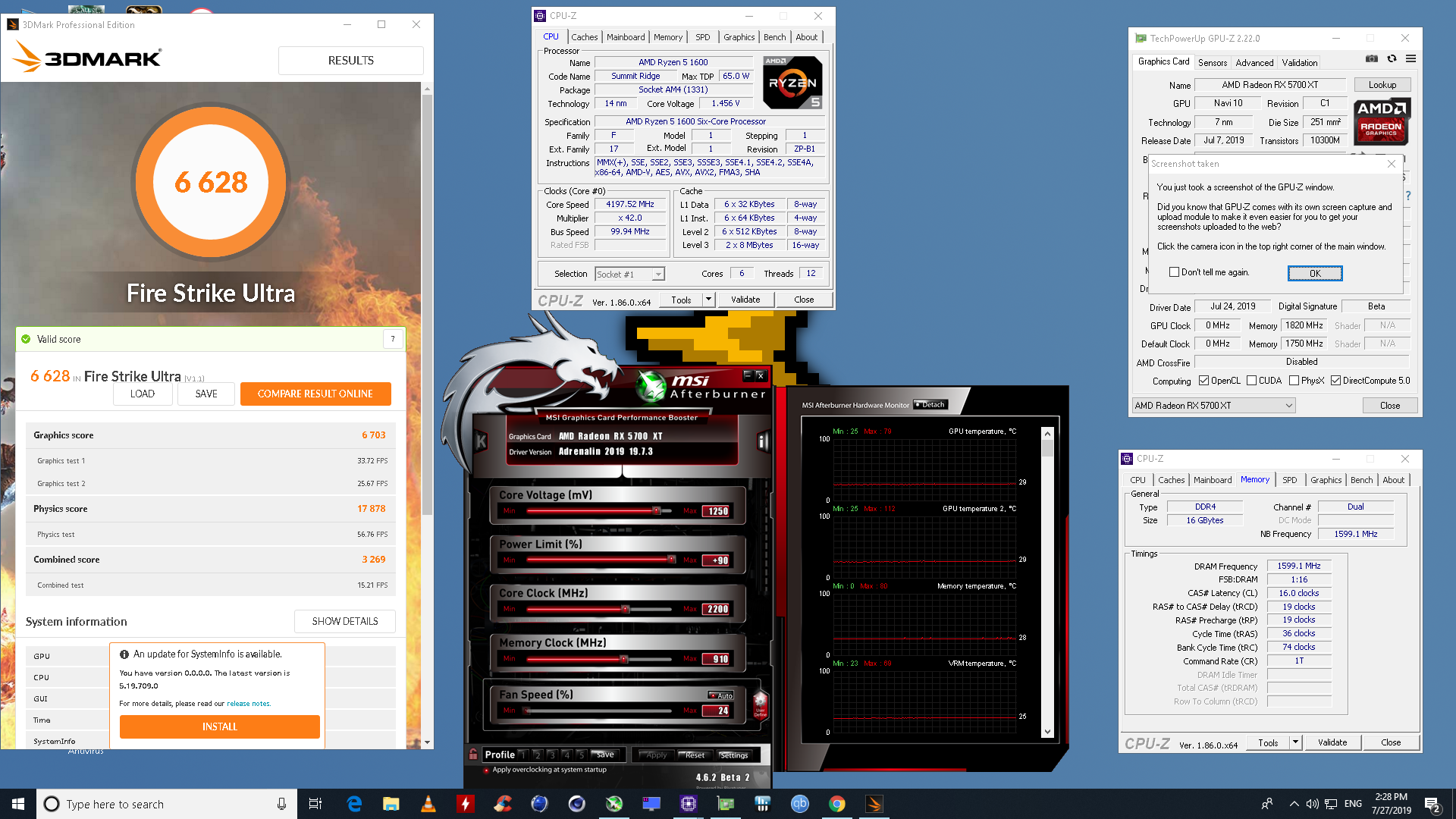This screenshot has width=1456, height=819.
Task: Click the hardware monitor scrollbar up arrow
Action: (1047, 434)
